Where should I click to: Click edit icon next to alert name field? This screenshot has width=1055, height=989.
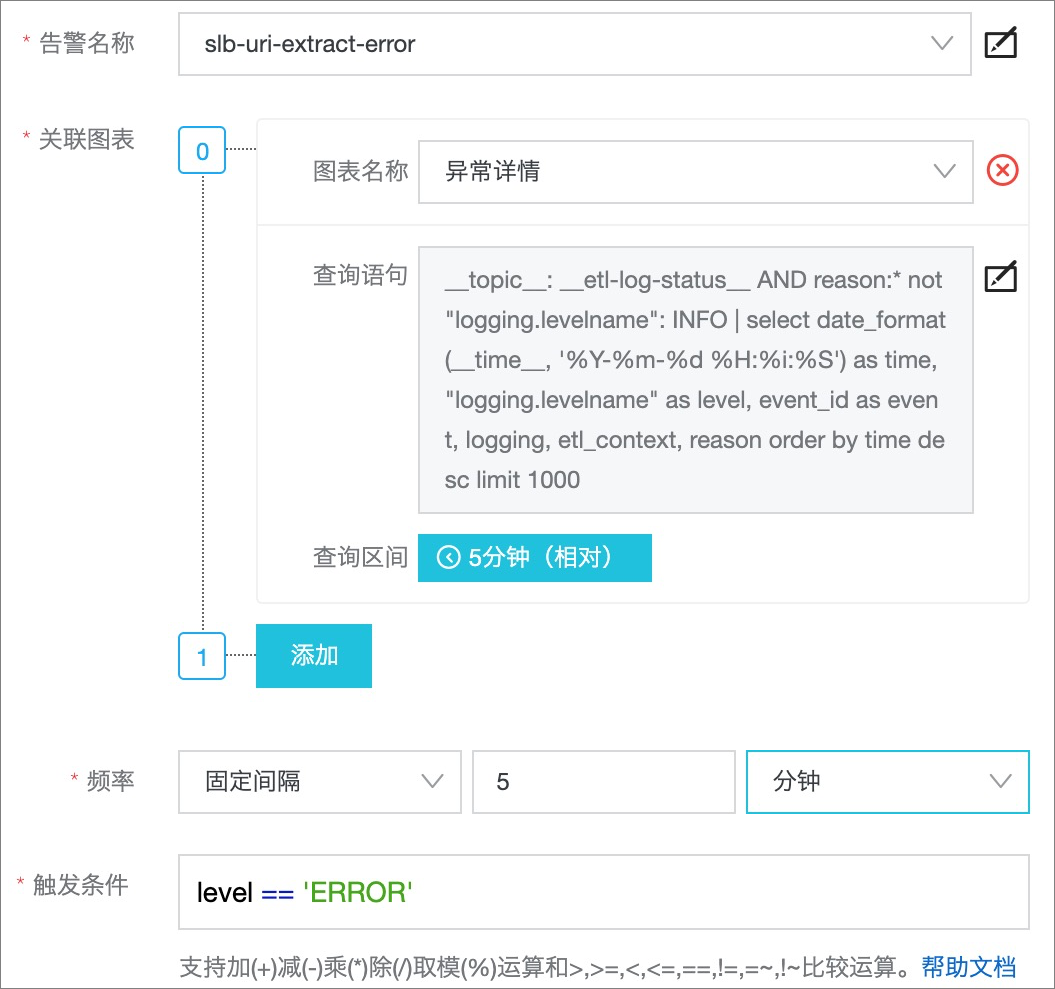click(x=1001, y=44)
